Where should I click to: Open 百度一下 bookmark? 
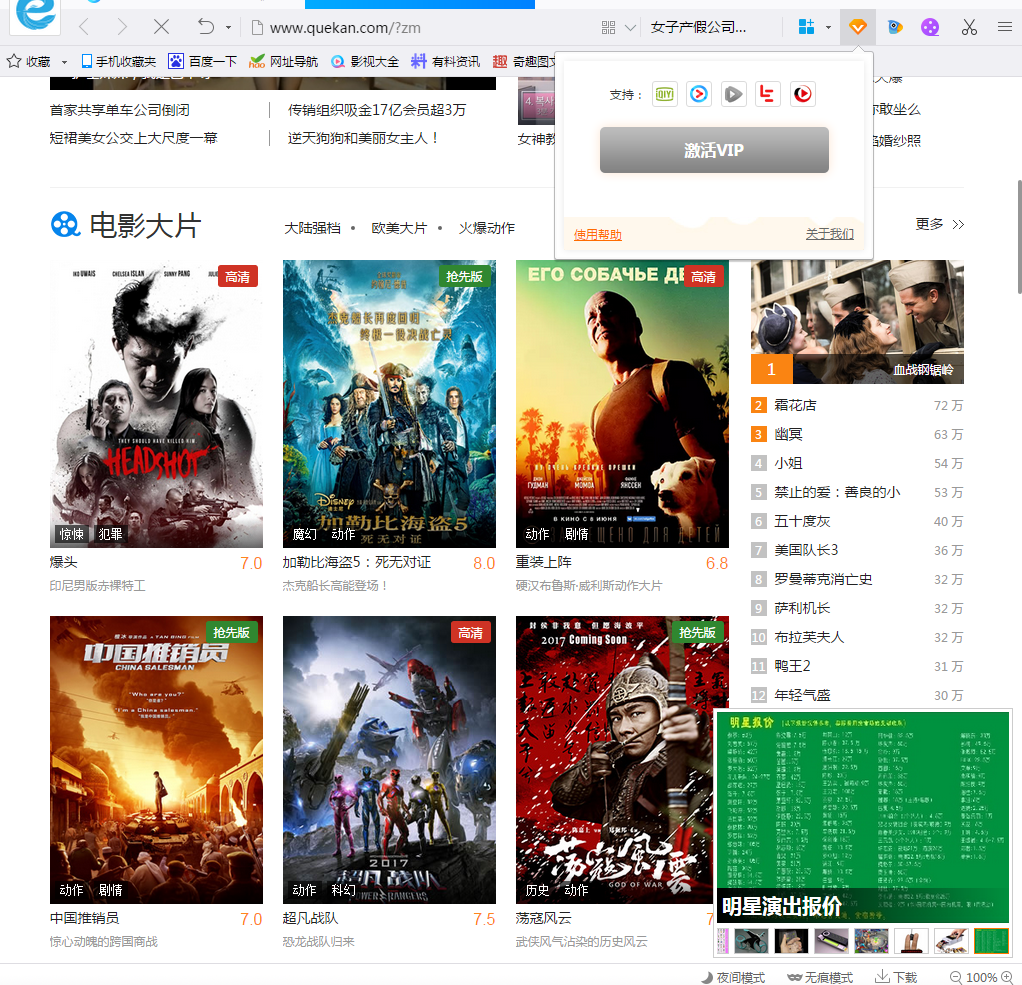[202, 61]
